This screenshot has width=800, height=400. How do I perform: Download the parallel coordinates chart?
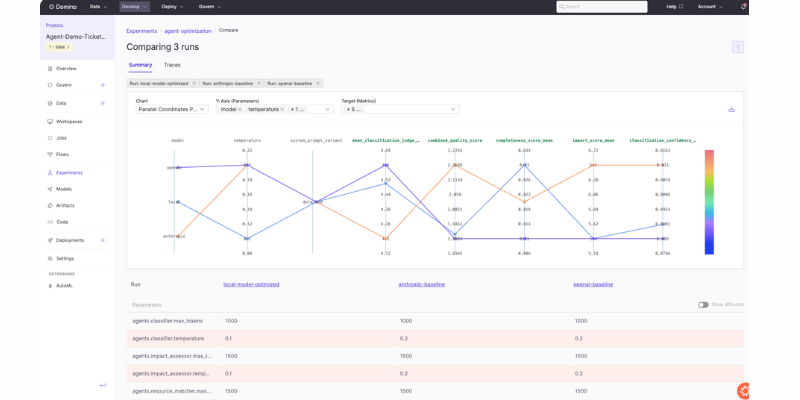pyautogui.click(x=731, y=109)
